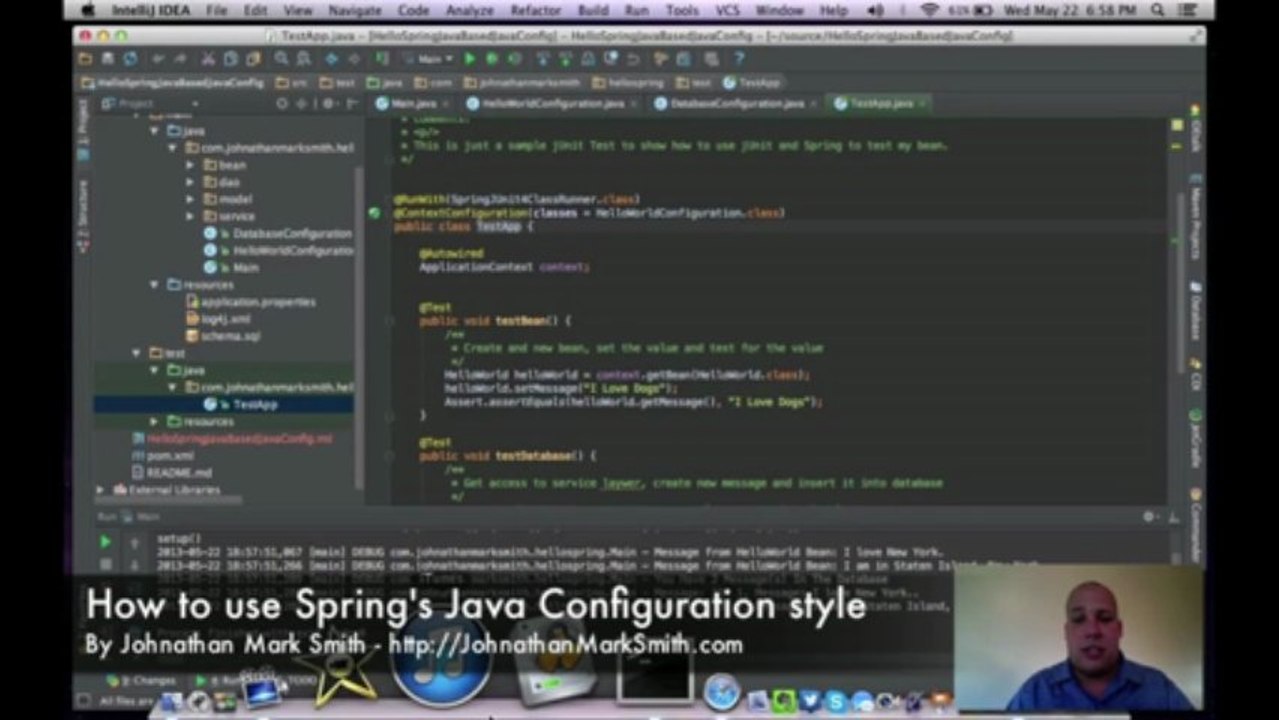
Task: Open the Navigate menu
Action: point(355,10)
